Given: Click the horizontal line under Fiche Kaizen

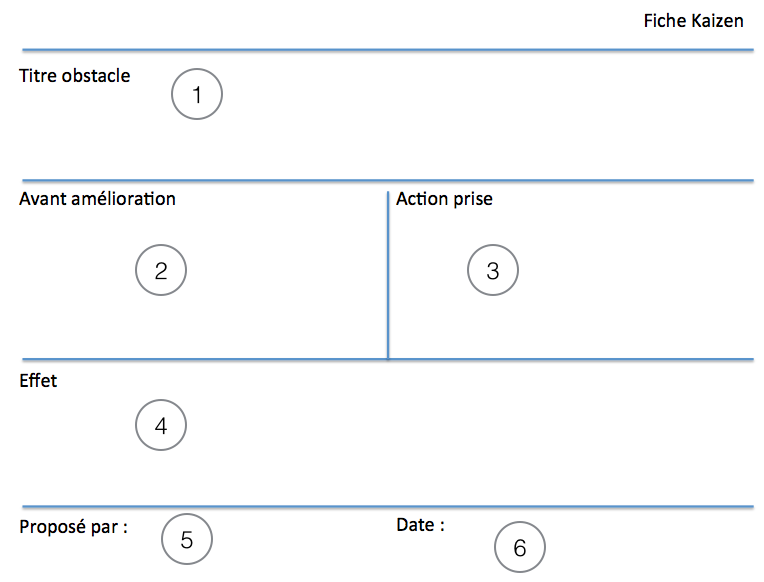Looking at the screenshot, I should [387, 50].
